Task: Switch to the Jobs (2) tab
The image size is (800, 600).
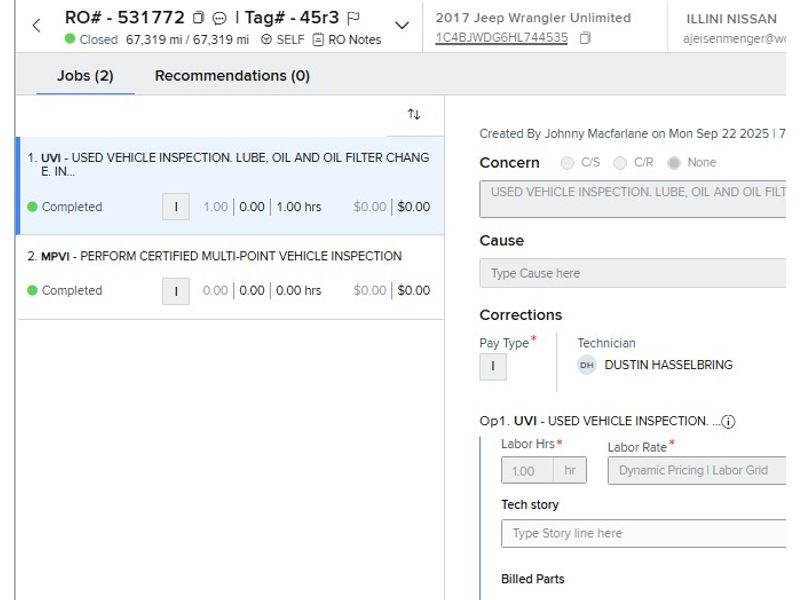Action: (x=85, y=76)
